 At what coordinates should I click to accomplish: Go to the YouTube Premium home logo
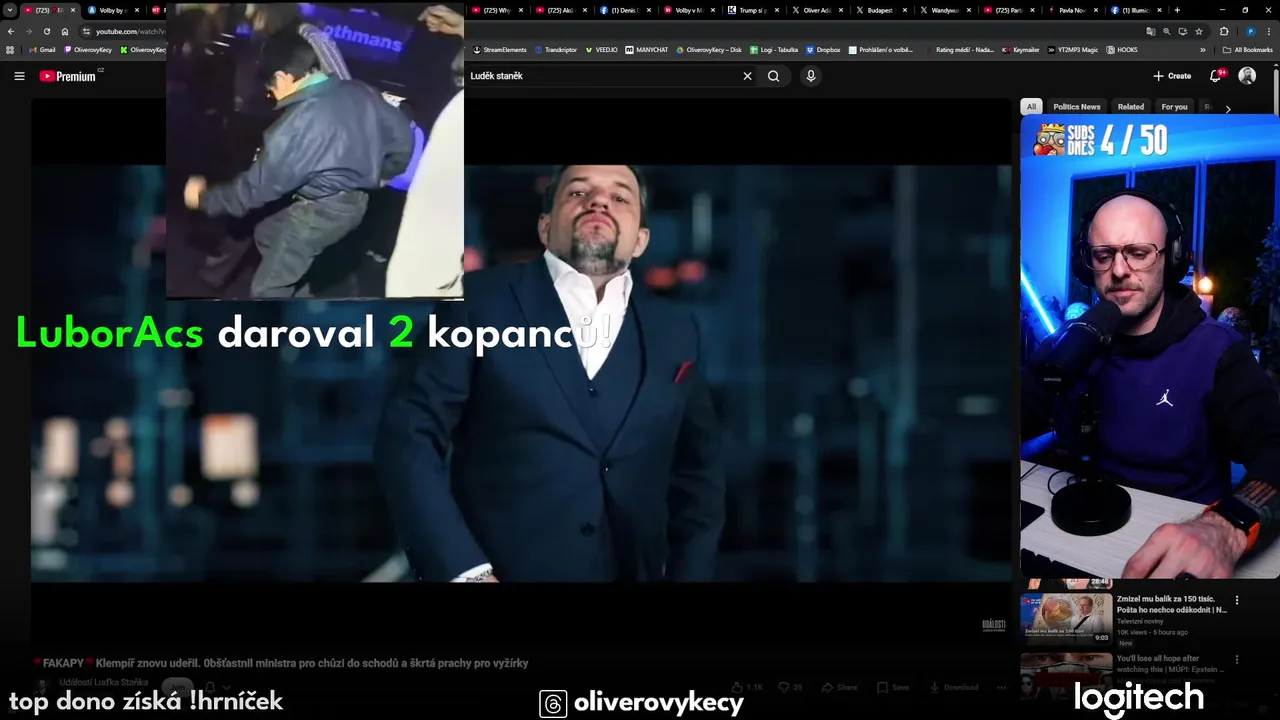[x=68, y=76]
